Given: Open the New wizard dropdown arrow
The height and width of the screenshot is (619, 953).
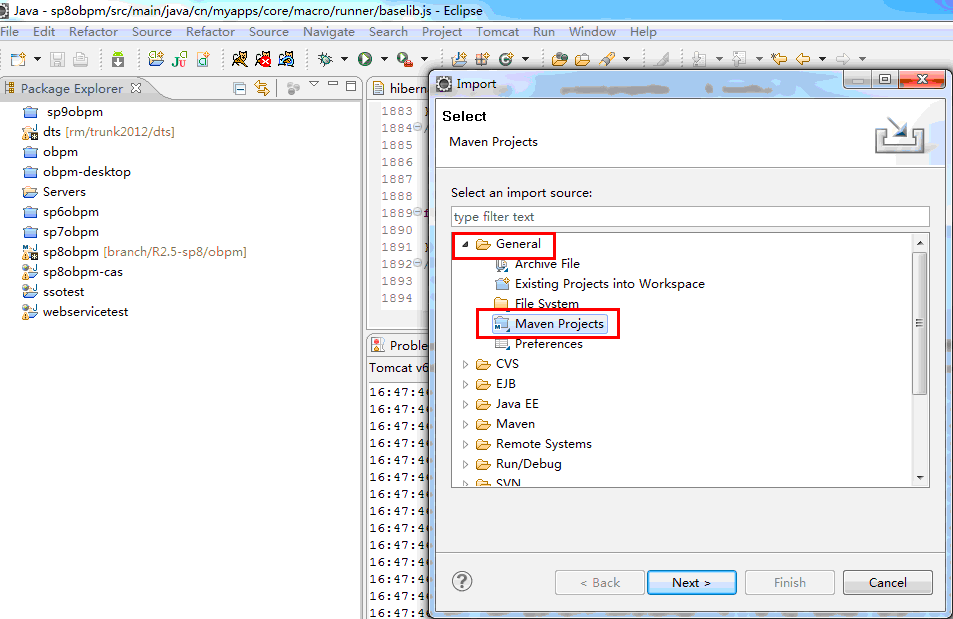Looking at the screenshot, I should coord(37,59).
